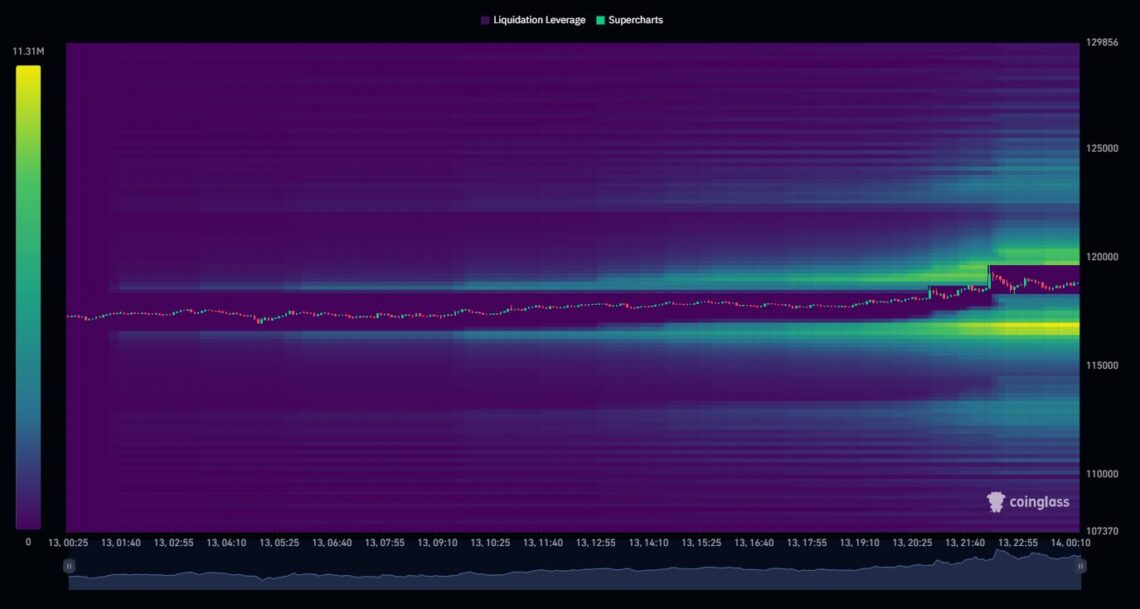Click the area chart inside the zoom slider

(x=574, y=572)
